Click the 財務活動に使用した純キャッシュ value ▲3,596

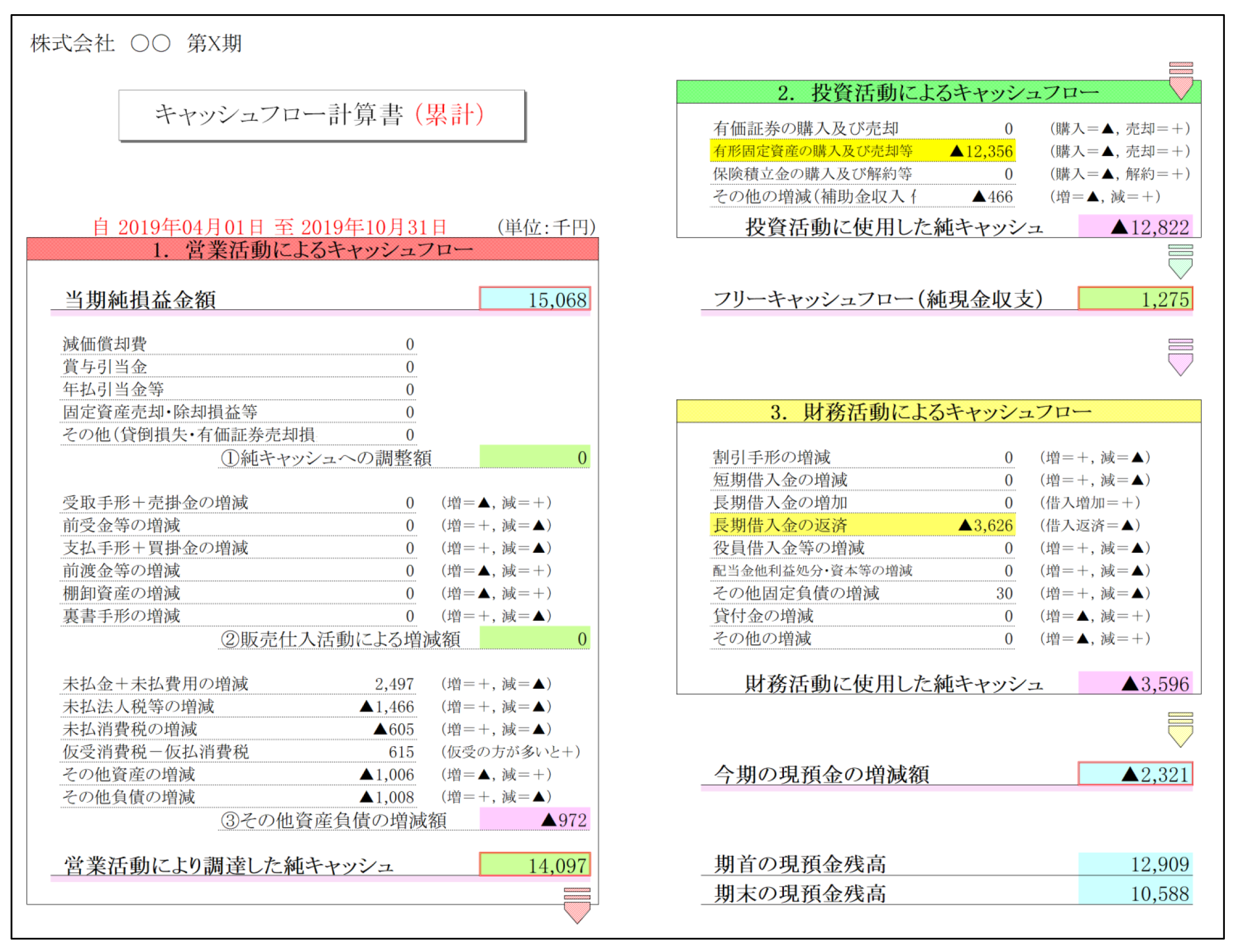(1135, 683)
